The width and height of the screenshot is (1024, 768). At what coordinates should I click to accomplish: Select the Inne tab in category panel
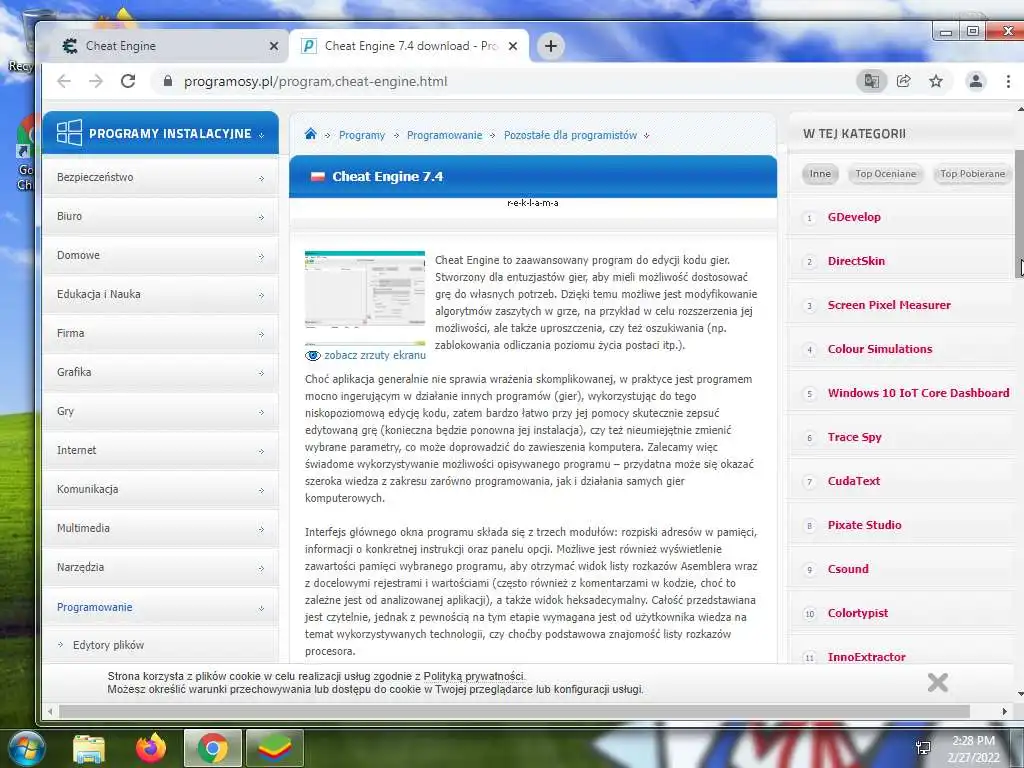point(820,174)
